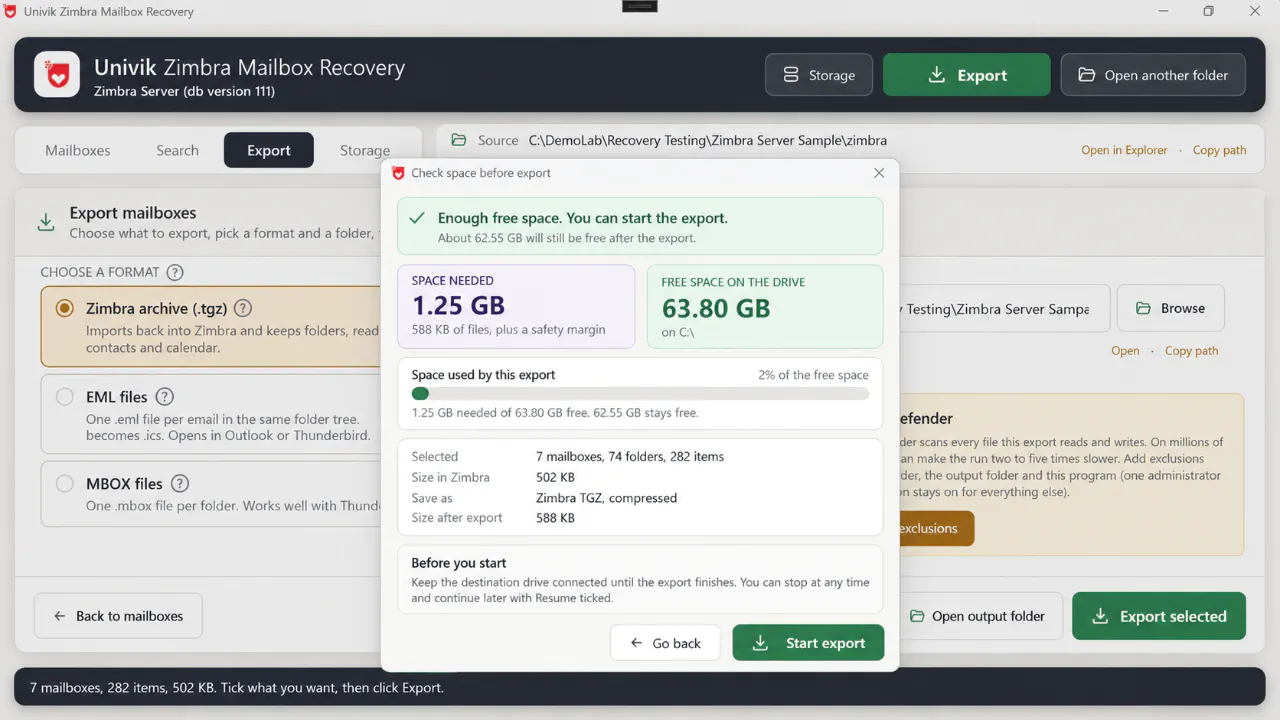Click the Size in Zimbra 502 KB value
This screenshot has height=720, width=1280.
coord(554,477)
